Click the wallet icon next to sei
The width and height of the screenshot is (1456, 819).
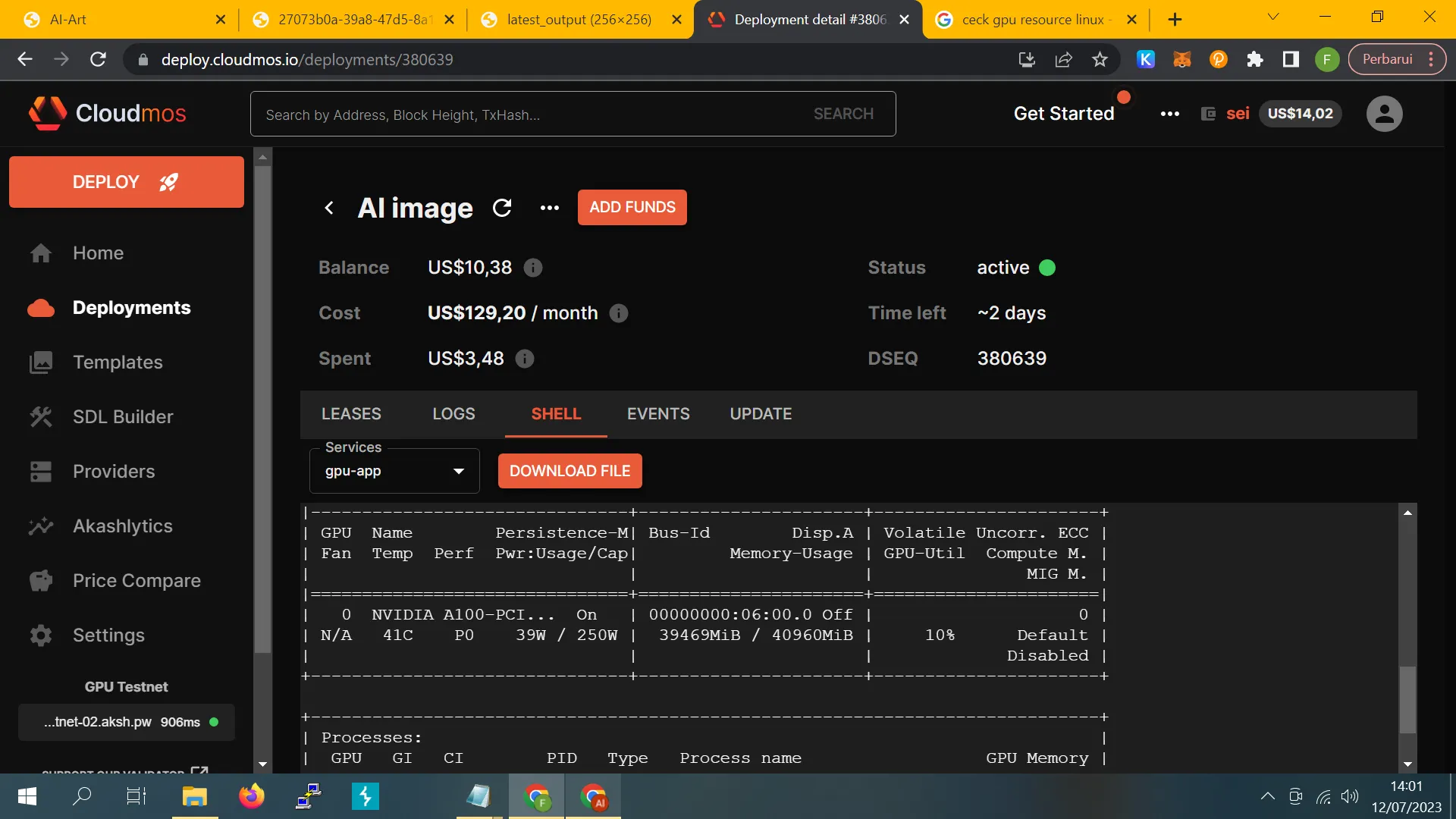pos(1209,114)
